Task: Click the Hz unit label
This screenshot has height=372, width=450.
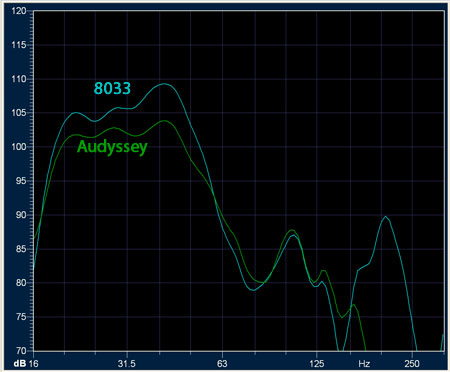Action: tap(364, 364)
